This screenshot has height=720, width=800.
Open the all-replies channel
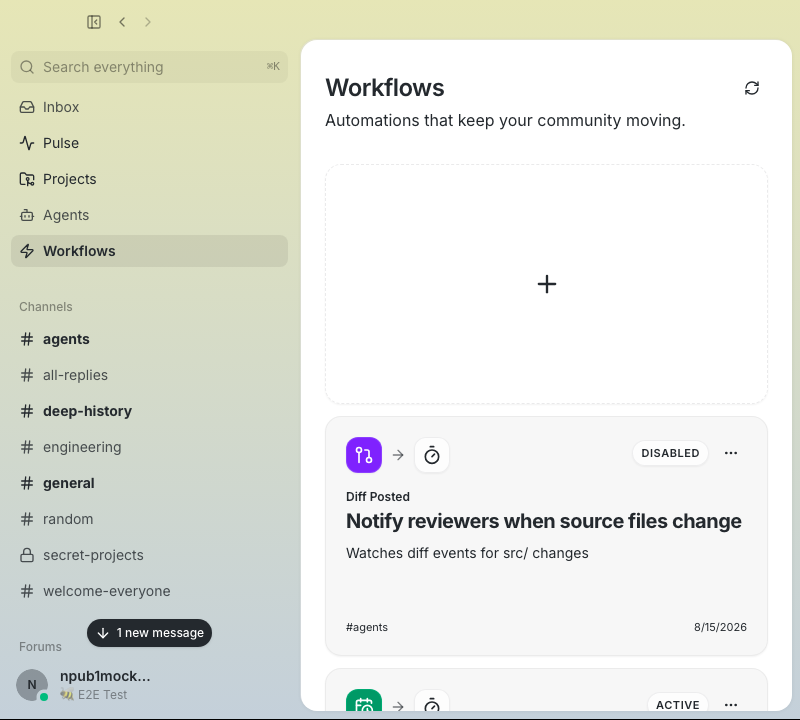click(x=149, y=375)
